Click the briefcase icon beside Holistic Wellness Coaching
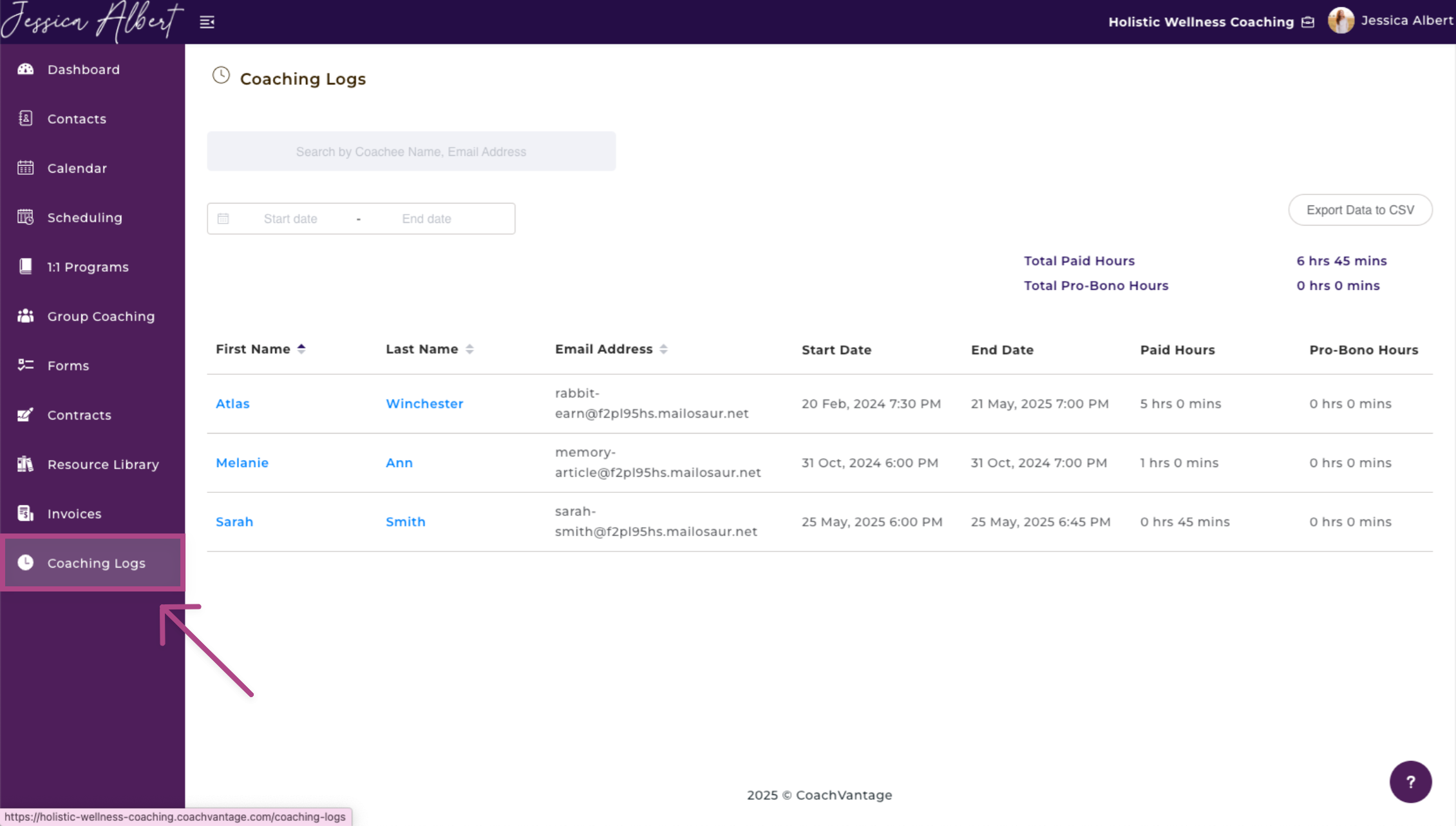The height and width of the screenshot is (826, 1456). pos(1308,22)
